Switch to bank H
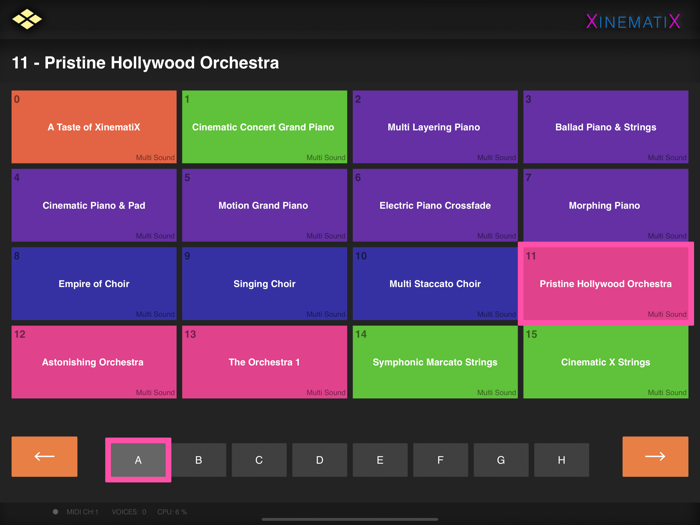This screenshot has height=525, width=700. (562, 460)
